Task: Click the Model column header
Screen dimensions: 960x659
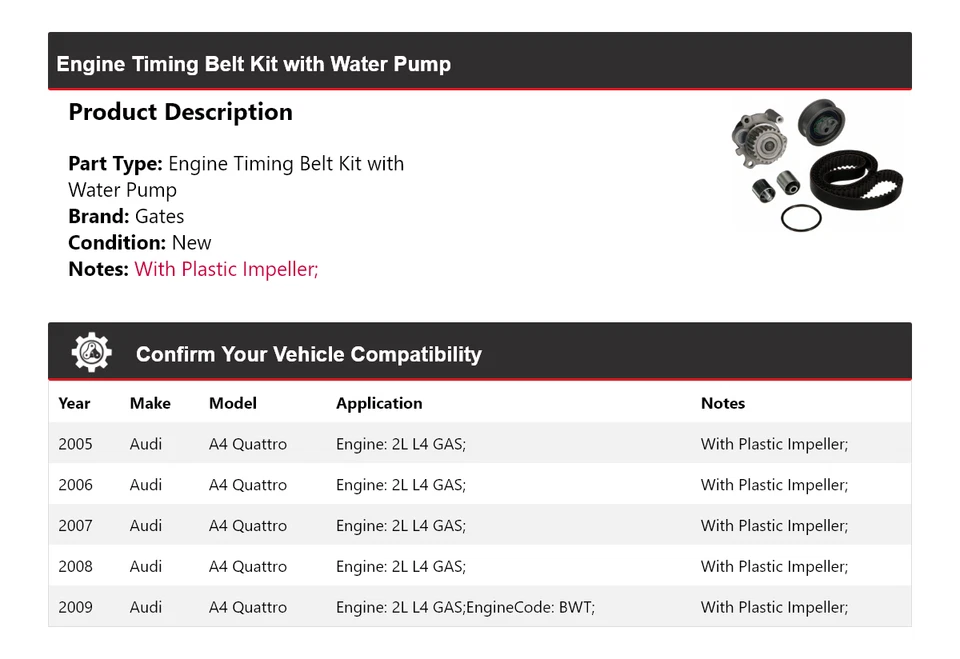Action: coord(232,403)
